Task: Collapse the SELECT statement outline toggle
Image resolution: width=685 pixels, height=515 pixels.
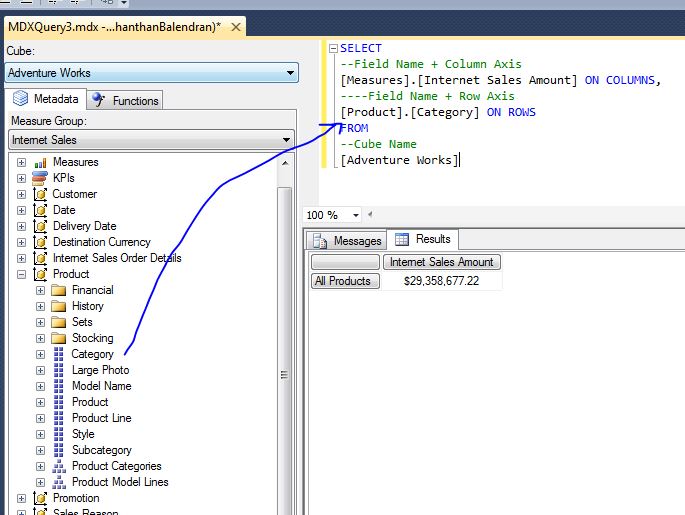Action: tap(333, 48)
